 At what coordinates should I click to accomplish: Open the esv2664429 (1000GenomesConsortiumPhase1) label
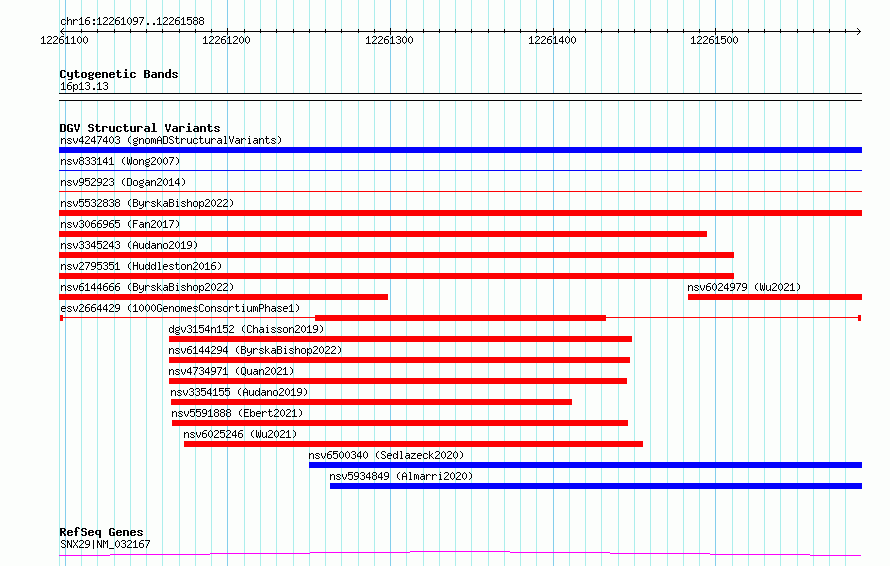pyautogui.click(x=180, y=308)
